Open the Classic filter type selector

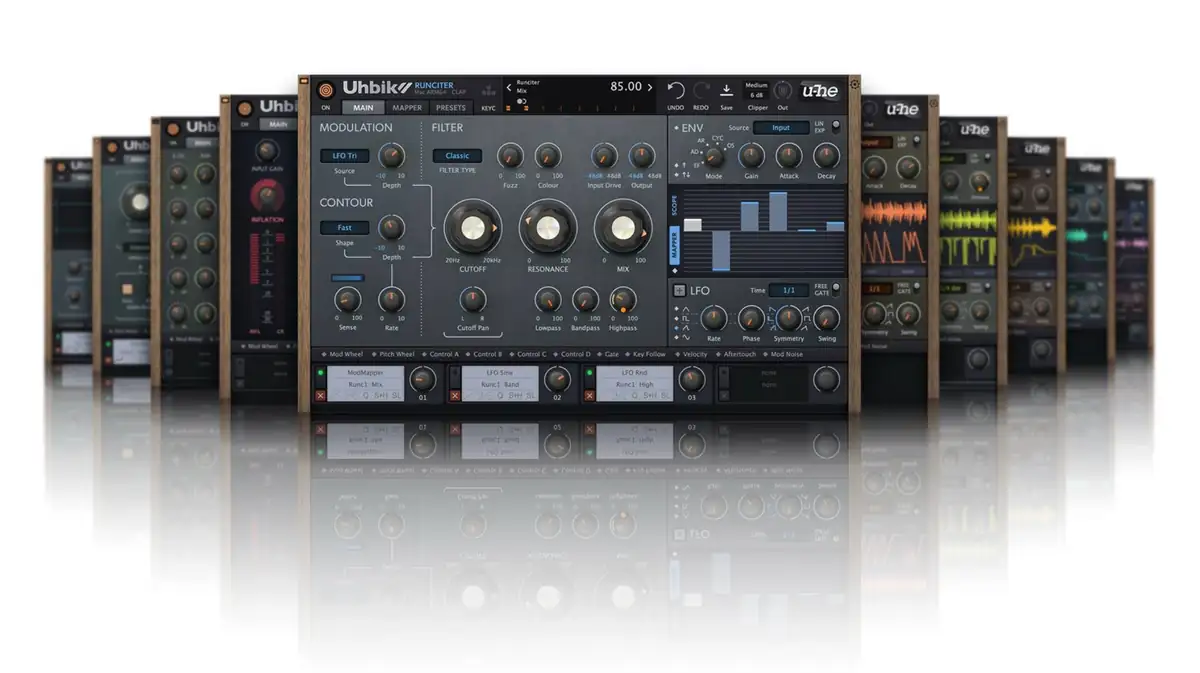tap(456, 156)
